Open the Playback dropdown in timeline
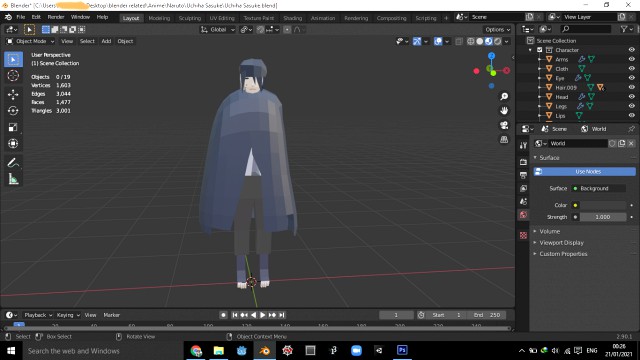The image size is (640, 360). pyautogui.click(x=38, y=315)
